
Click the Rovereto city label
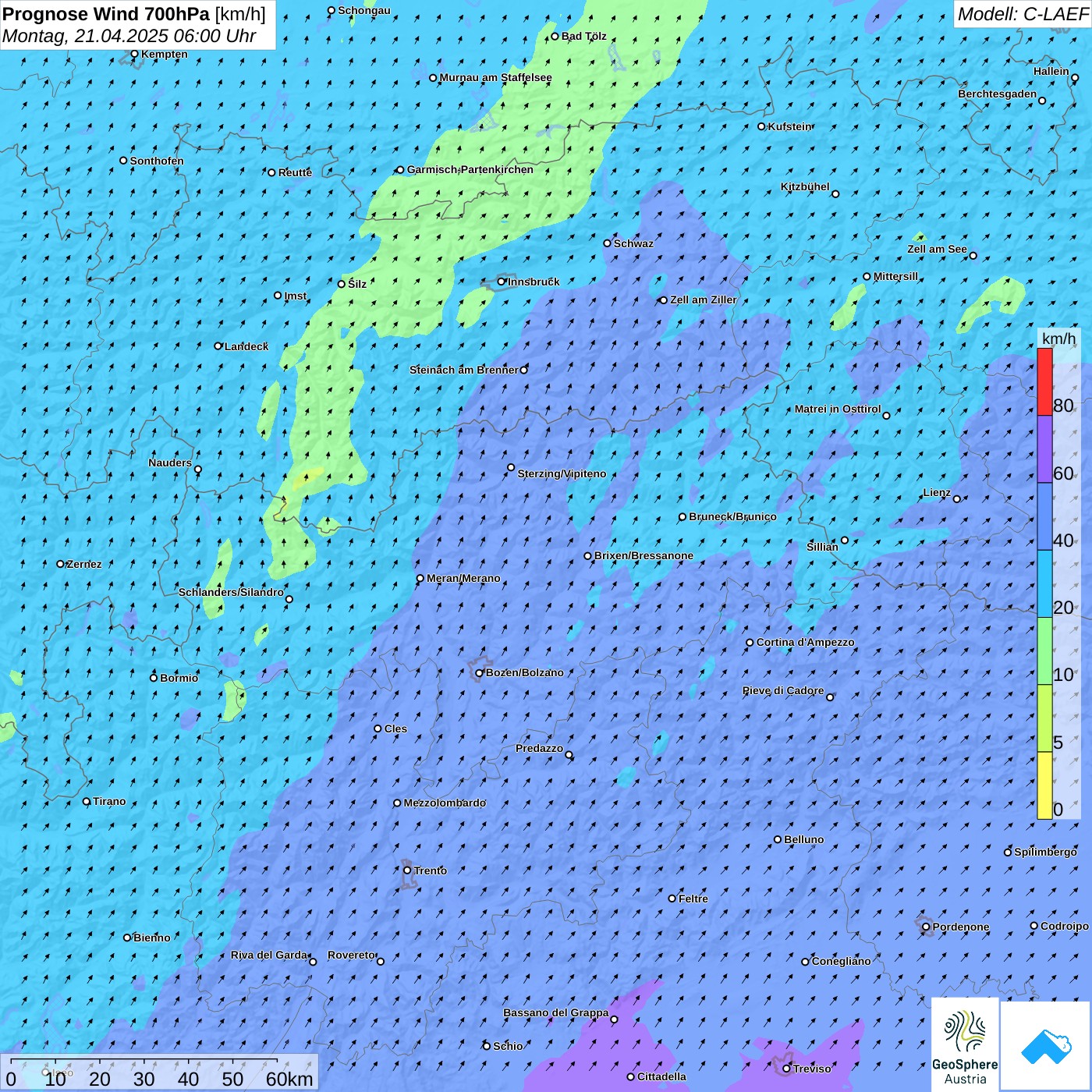pos(352,955)
